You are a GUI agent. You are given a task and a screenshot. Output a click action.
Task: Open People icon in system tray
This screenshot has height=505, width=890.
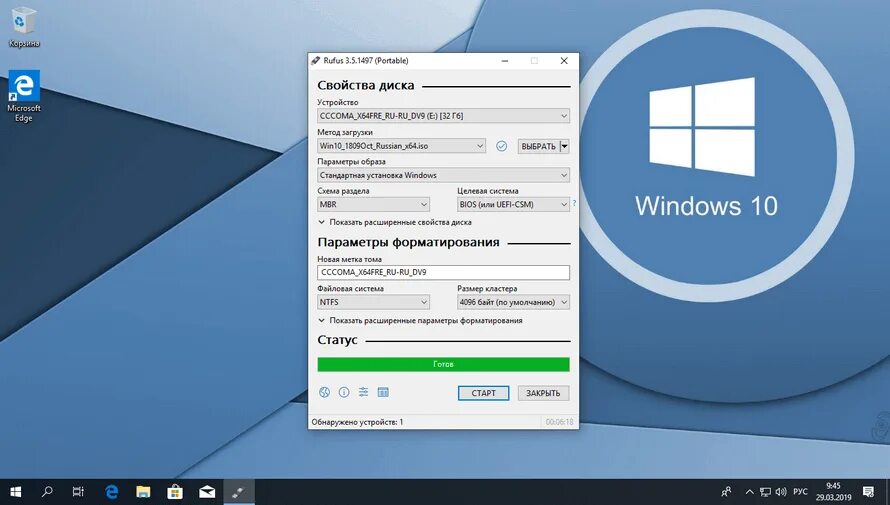click(x=726, y=491)
